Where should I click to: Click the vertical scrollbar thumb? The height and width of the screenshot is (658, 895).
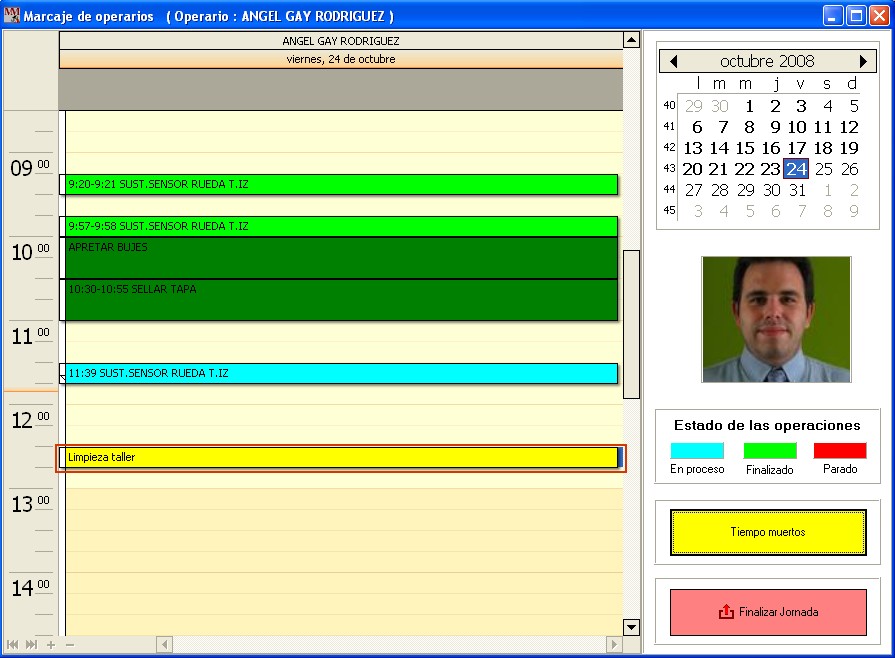click(x=631, y=324)
